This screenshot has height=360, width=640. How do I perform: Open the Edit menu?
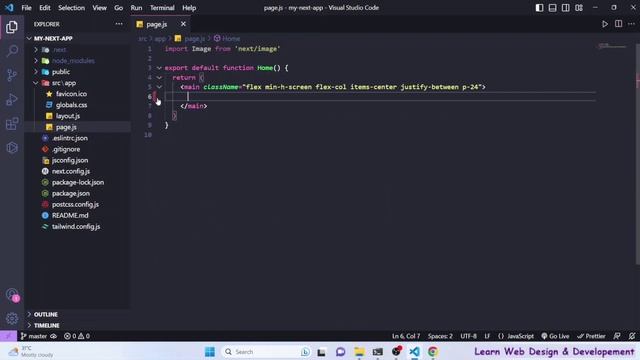pos(45,8)
